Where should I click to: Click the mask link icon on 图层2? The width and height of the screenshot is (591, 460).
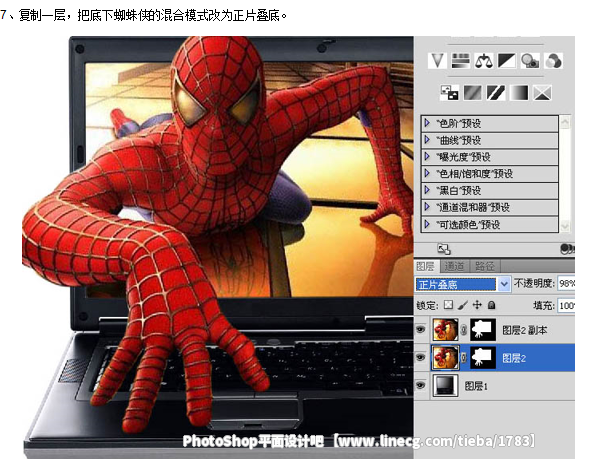464,357
